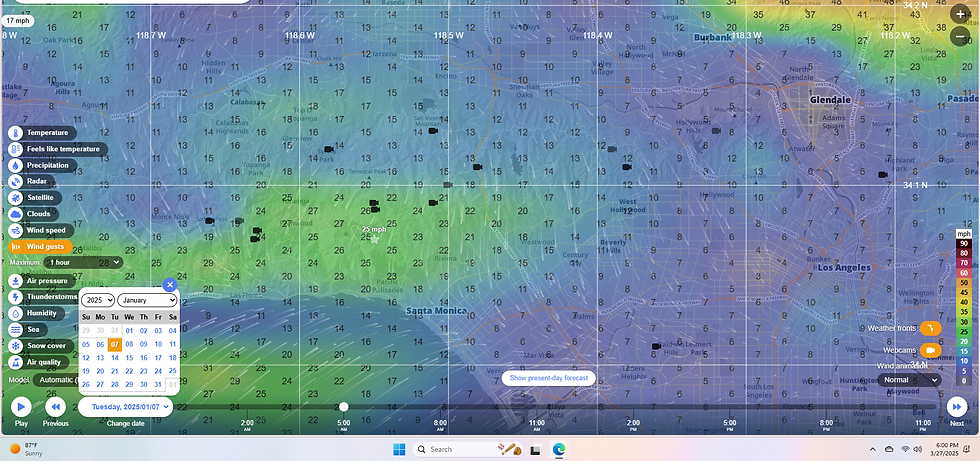The height and width of the screenshot is (461, 980).
Task: Zoom in the map with plus button
Action: (960, 14)
